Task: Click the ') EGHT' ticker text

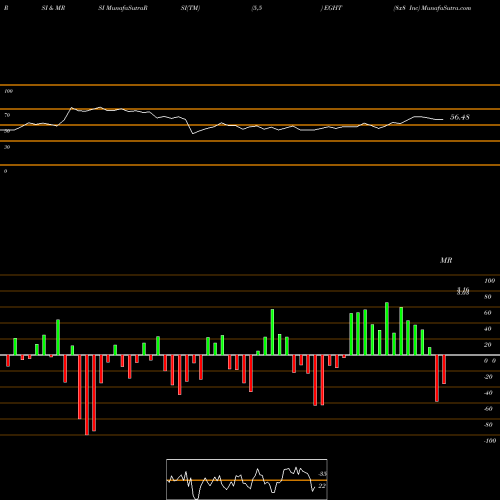Action: point(331,8)
